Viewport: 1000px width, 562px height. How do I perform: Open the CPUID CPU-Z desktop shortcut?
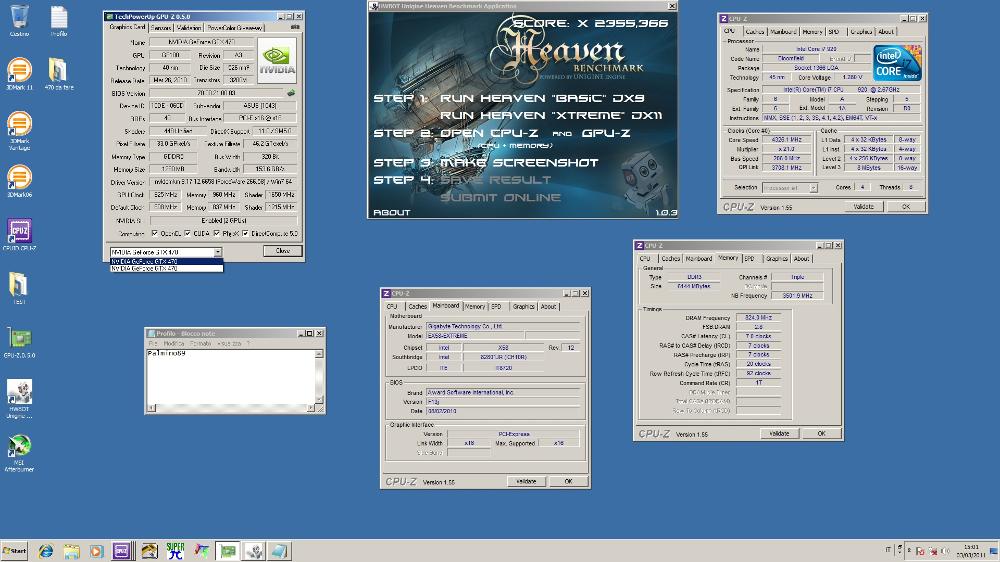point(19,234)
